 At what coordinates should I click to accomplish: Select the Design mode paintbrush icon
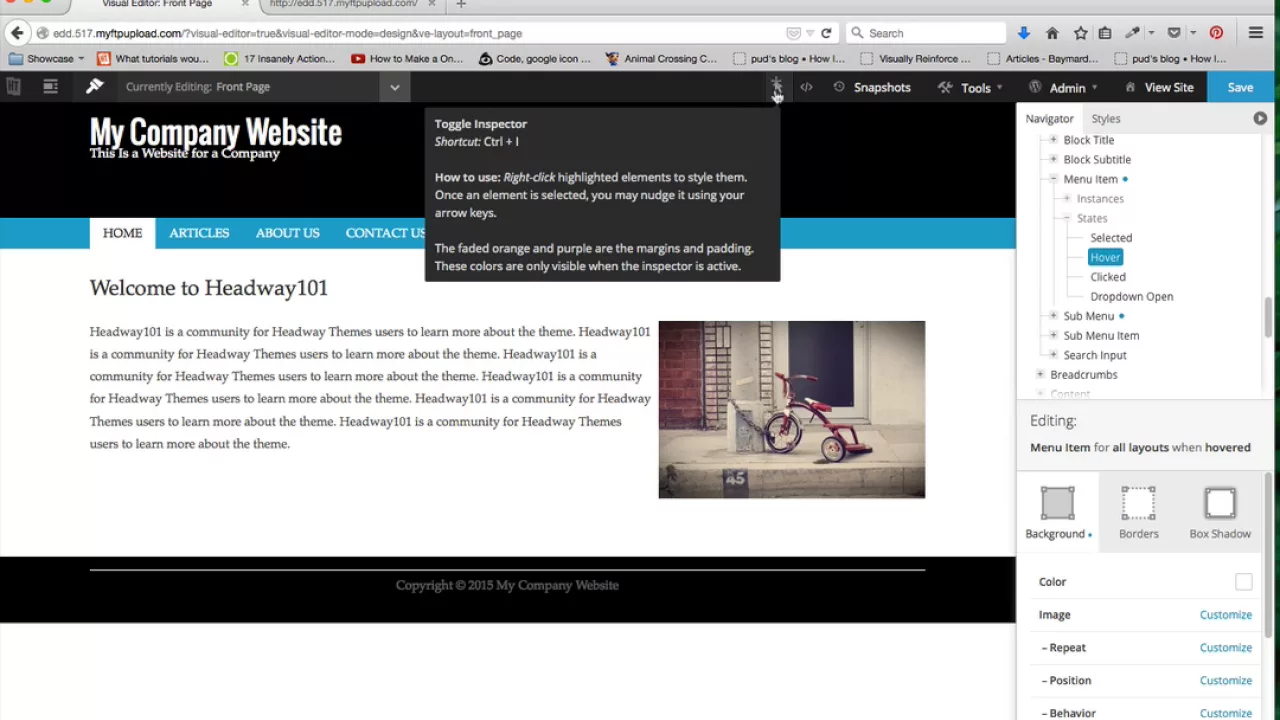tap(94, 87)
